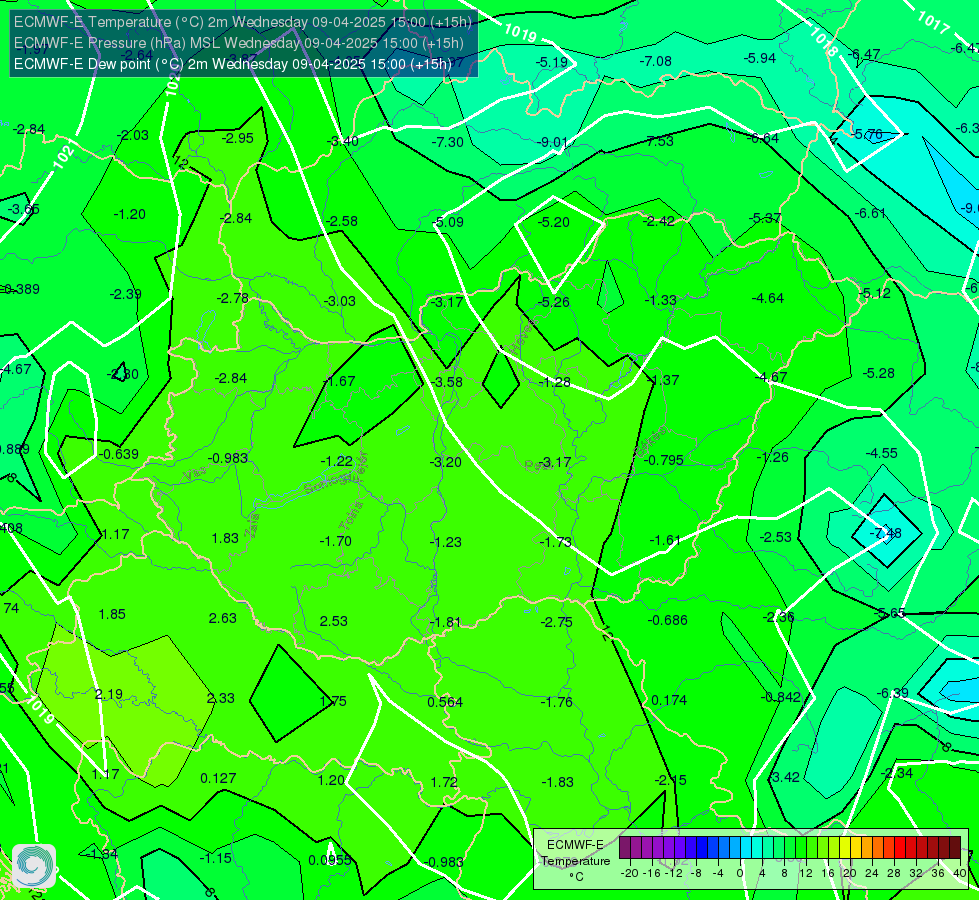Click the legend tick label -16
The height and width of the screenshot is (900, 979).
click(652, 873)
